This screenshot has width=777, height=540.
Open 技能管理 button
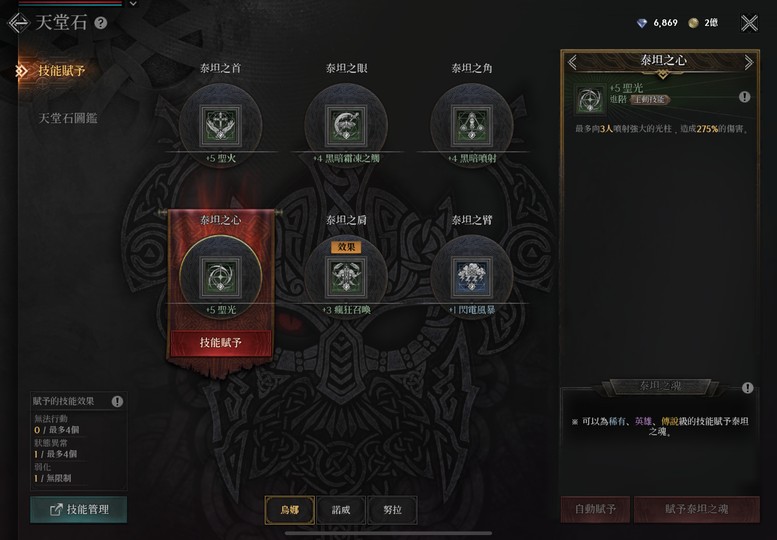[x=79, y=509]
